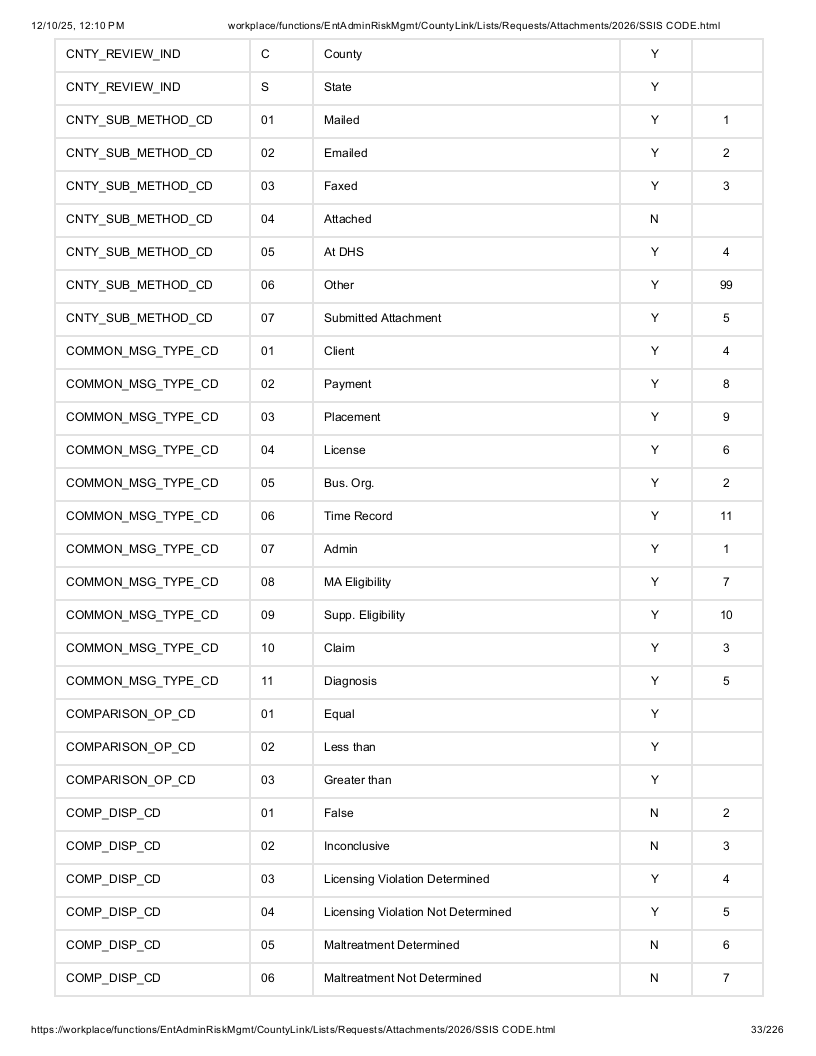
Task: Click the 'Maltreatment Not Determined' cell
Action: (x=466, y=978)
